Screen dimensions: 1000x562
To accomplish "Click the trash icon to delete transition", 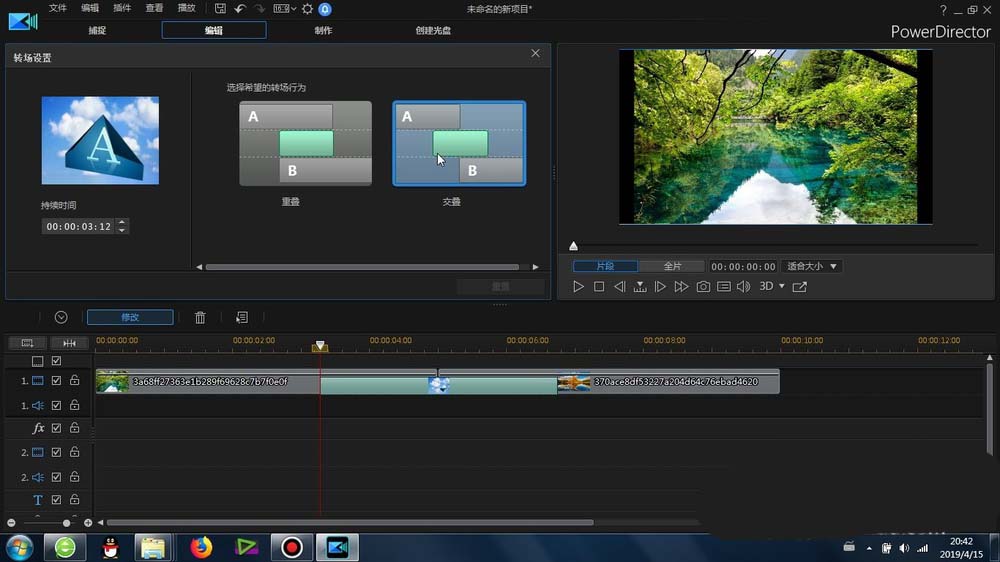I will 200,317.
